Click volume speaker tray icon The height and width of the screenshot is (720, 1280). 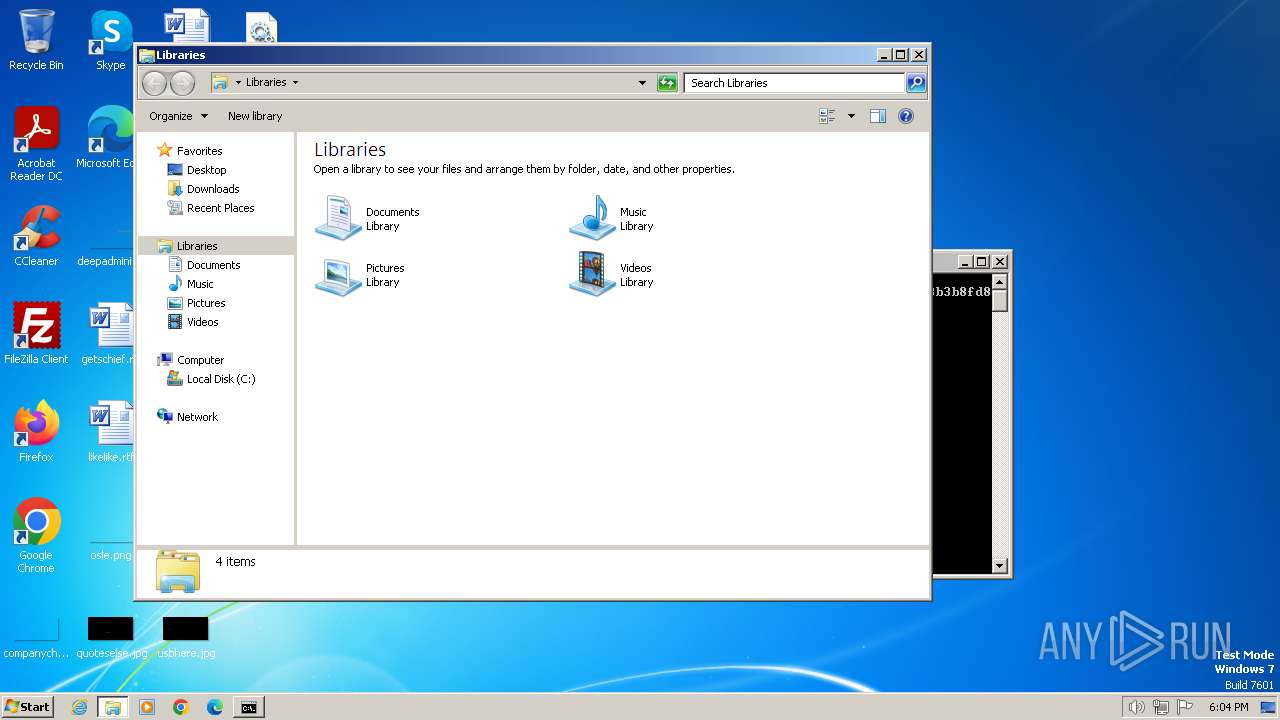pos(1136,707)
